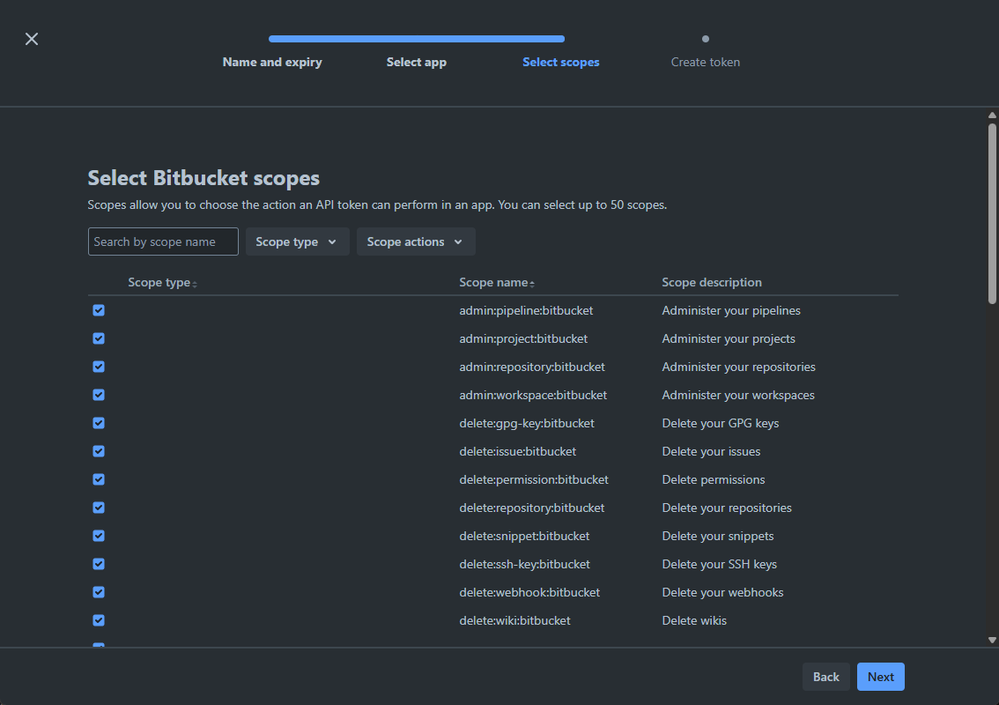Click the Next button
Screen dimensions: 999x705
[880, 677]
